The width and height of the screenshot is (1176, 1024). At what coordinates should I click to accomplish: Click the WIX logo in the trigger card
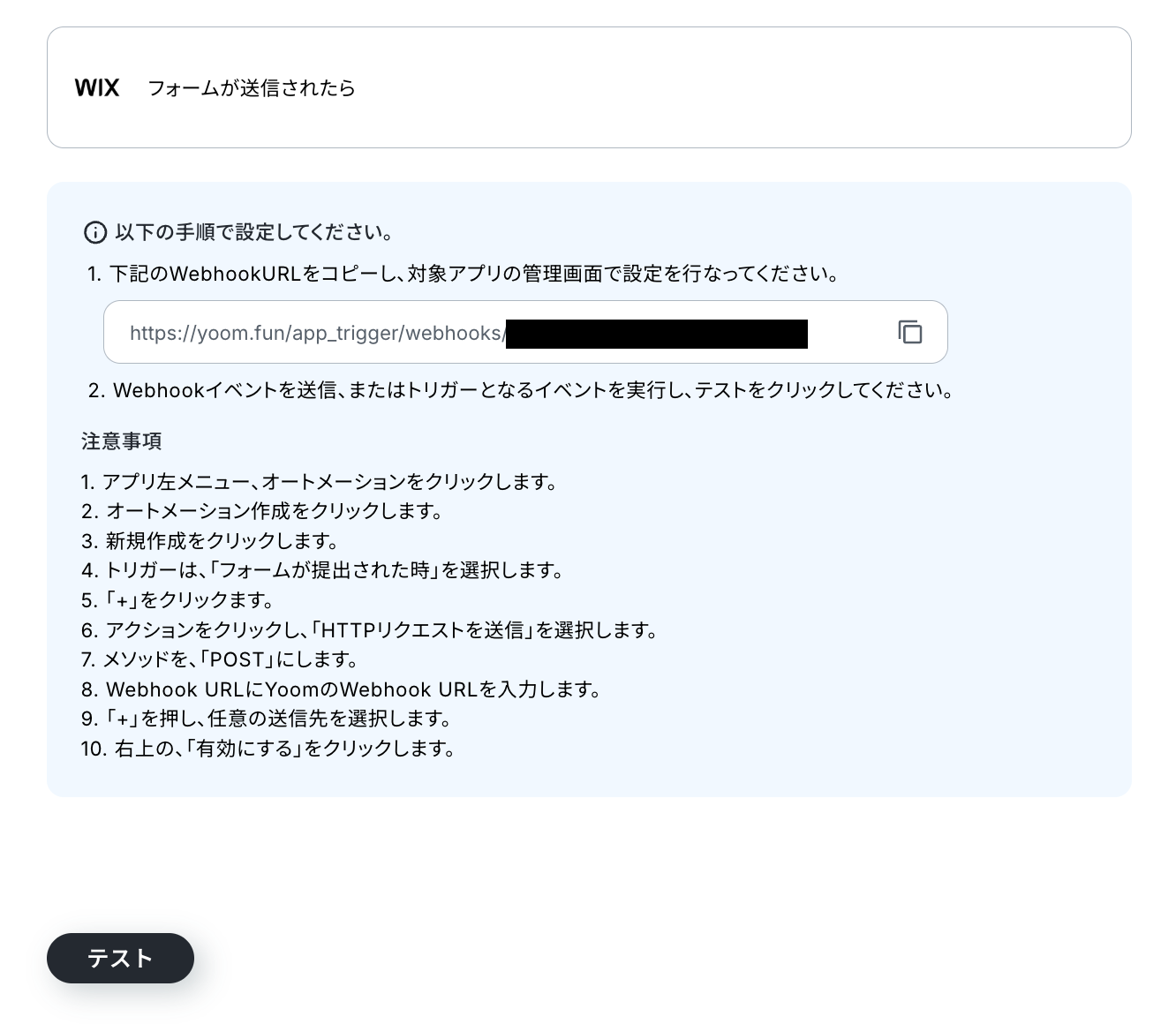click(x=97, y=87)
